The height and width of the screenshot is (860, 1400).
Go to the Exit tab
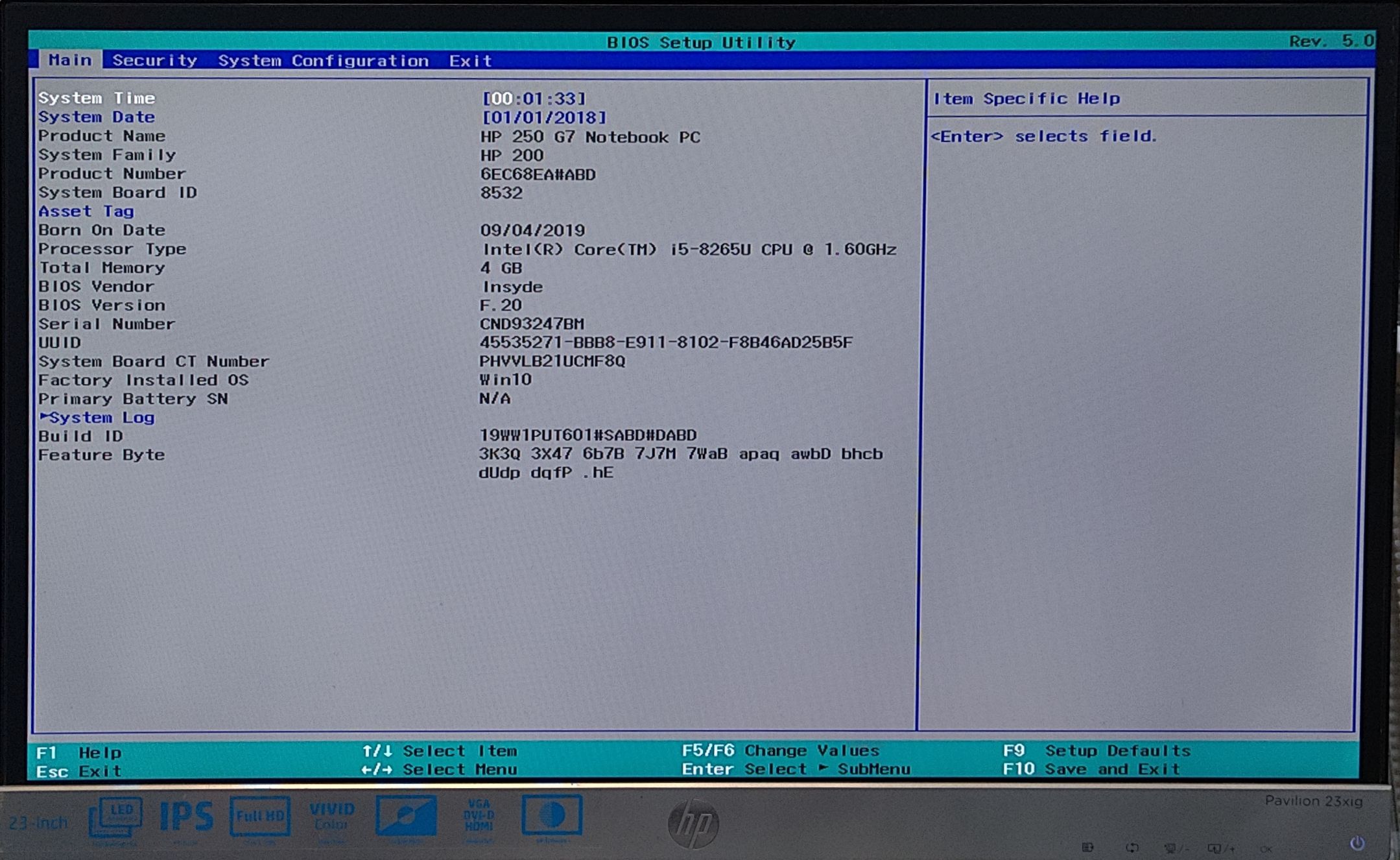click(471, 61)
